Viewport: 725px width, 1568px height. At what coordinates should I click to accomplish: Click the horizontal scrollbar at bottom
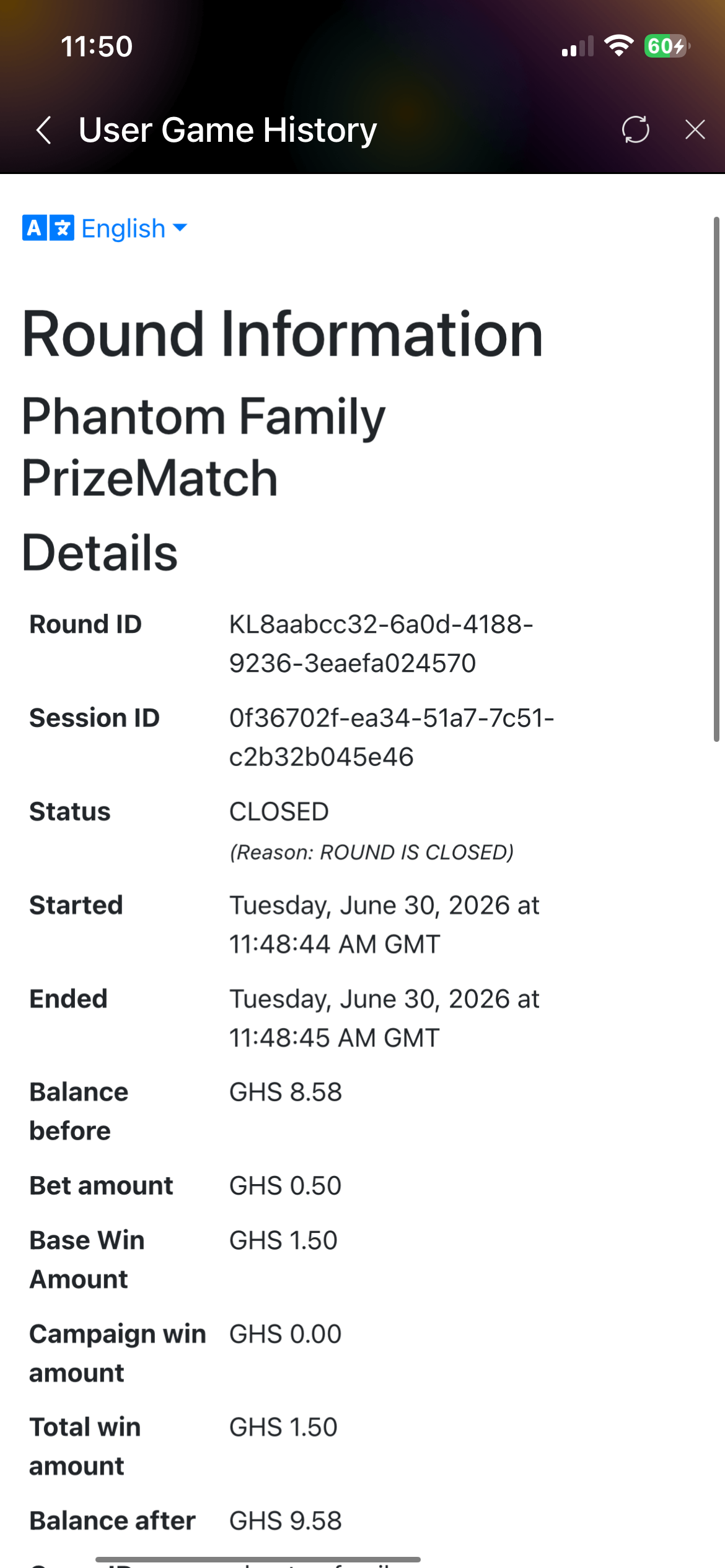click(x=258, y=1559)
